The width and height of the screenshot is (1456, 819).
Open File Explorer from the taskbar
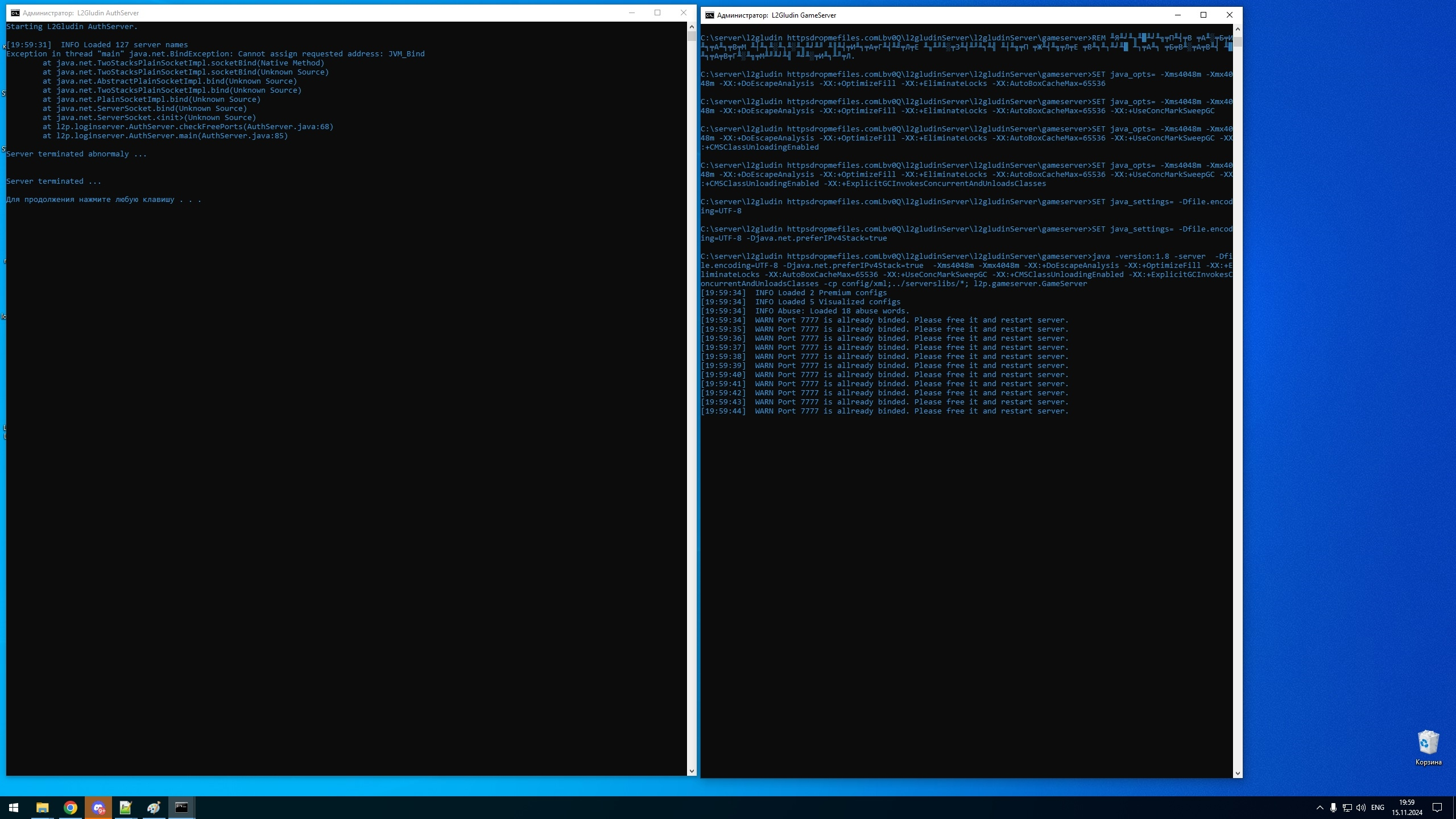pyautogui.click(x=42, y=808)
